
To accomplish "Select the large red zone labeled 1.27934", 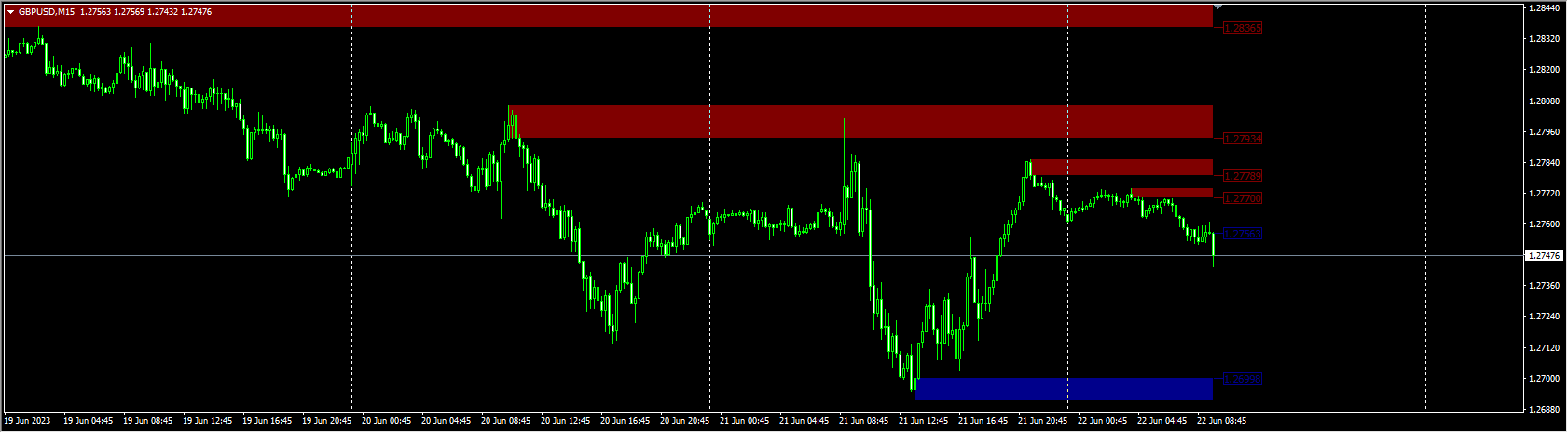I will pos(860,122).
